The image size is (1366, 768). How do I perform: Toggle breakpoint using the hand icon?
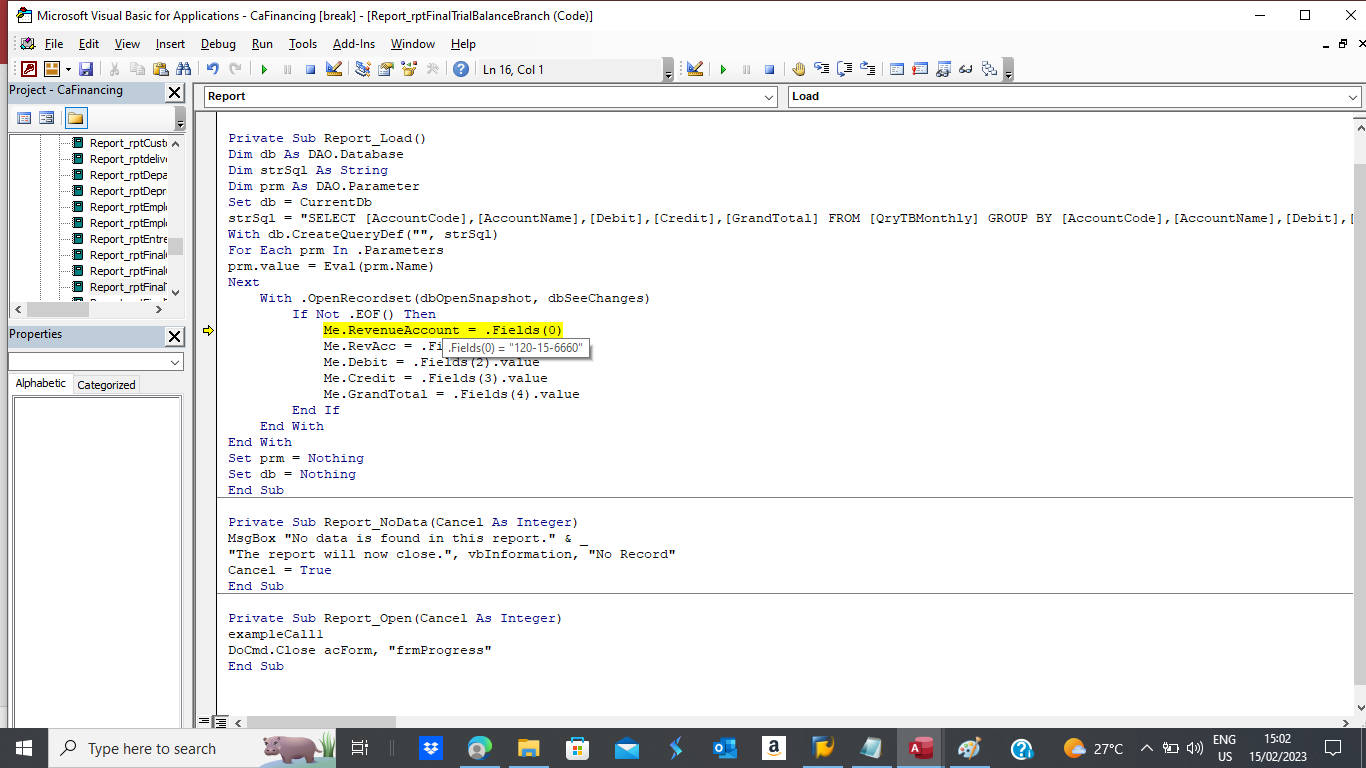click(x=798, y=69)
